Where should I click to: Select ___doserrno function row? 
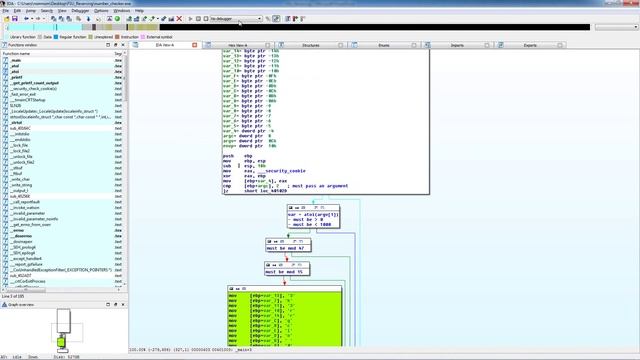[62, 236]
